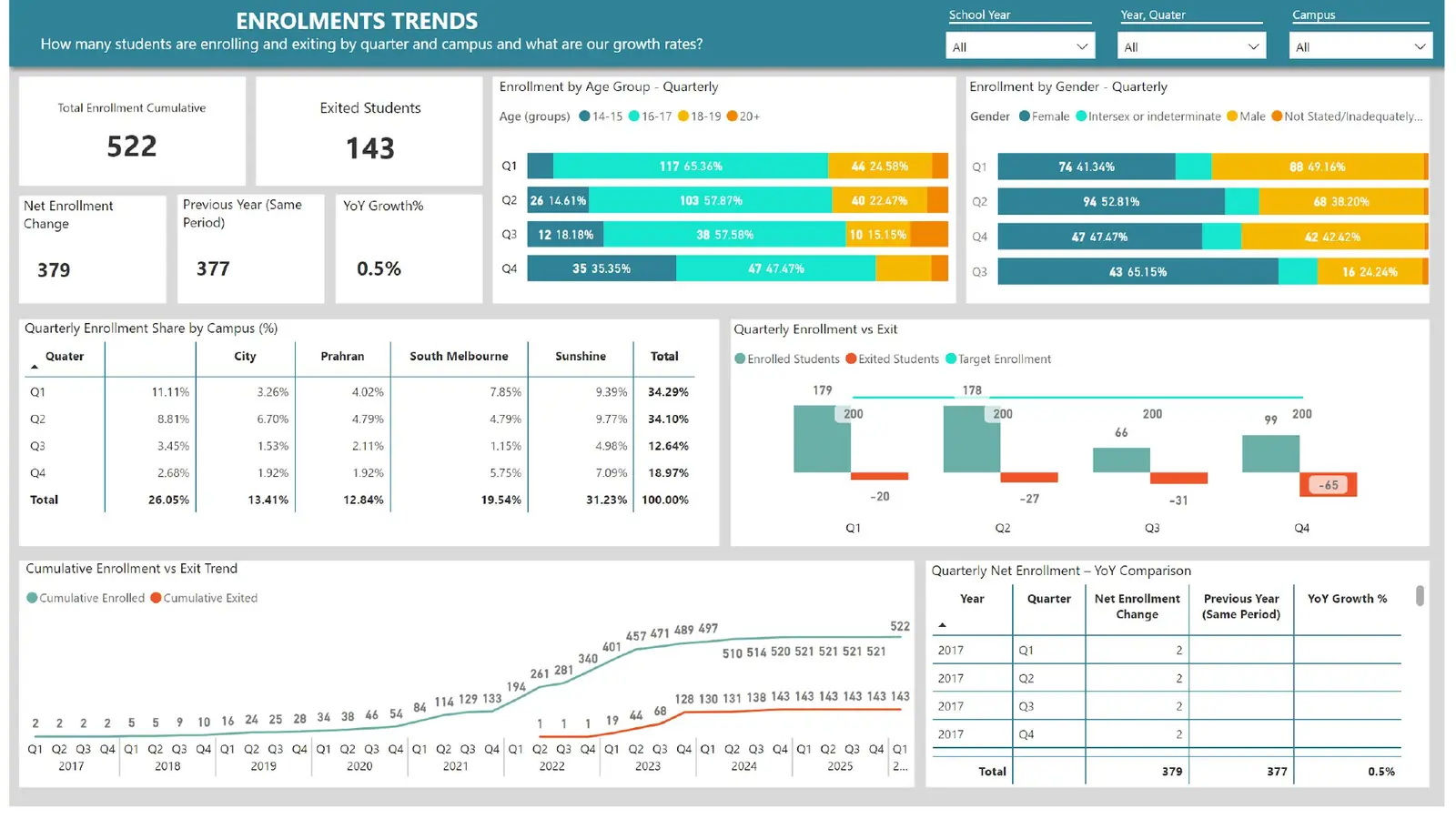Select the Intersex or indeterminate legend item
The width and height of the screenshot is (1456, 819).
(x=1148, y=116)
